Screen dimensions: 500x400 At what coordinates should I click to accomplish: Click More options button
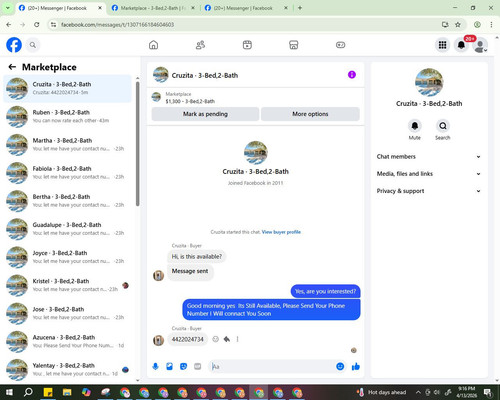point(310,114)
